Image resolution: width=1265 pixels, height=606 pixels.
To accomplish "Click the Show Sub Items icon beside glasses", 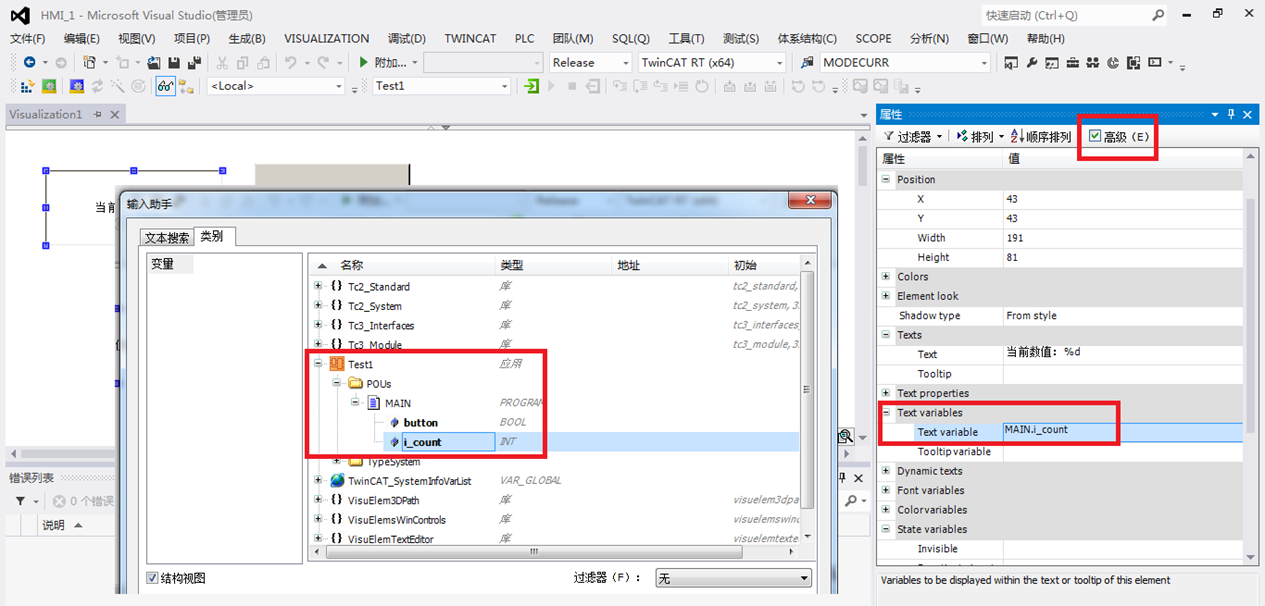I will (186, 86).
